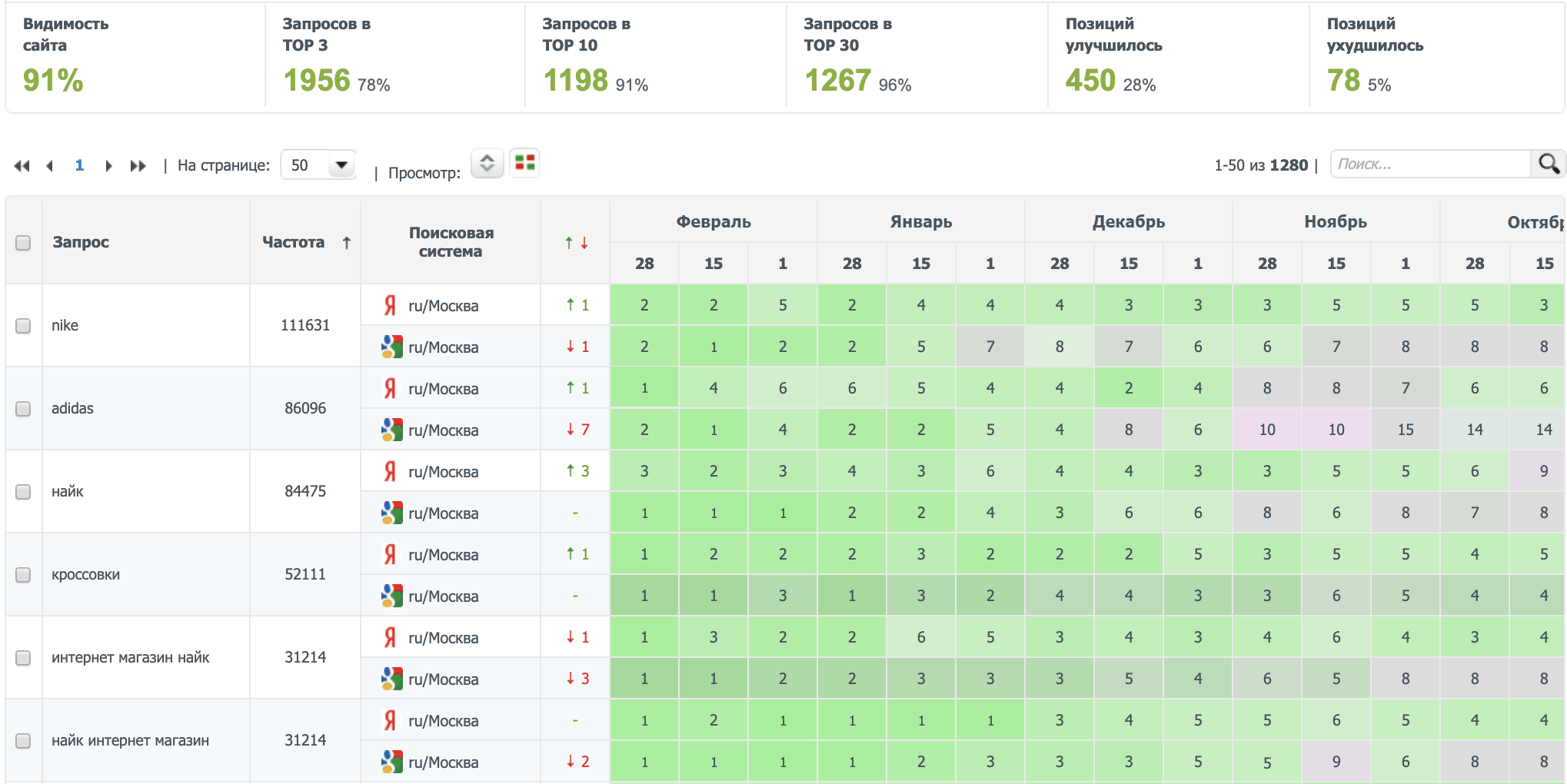Image resolution: width=1567 pixels, height=784 pixels.
Task: Open the adidas query link
Action: (72, 408)
